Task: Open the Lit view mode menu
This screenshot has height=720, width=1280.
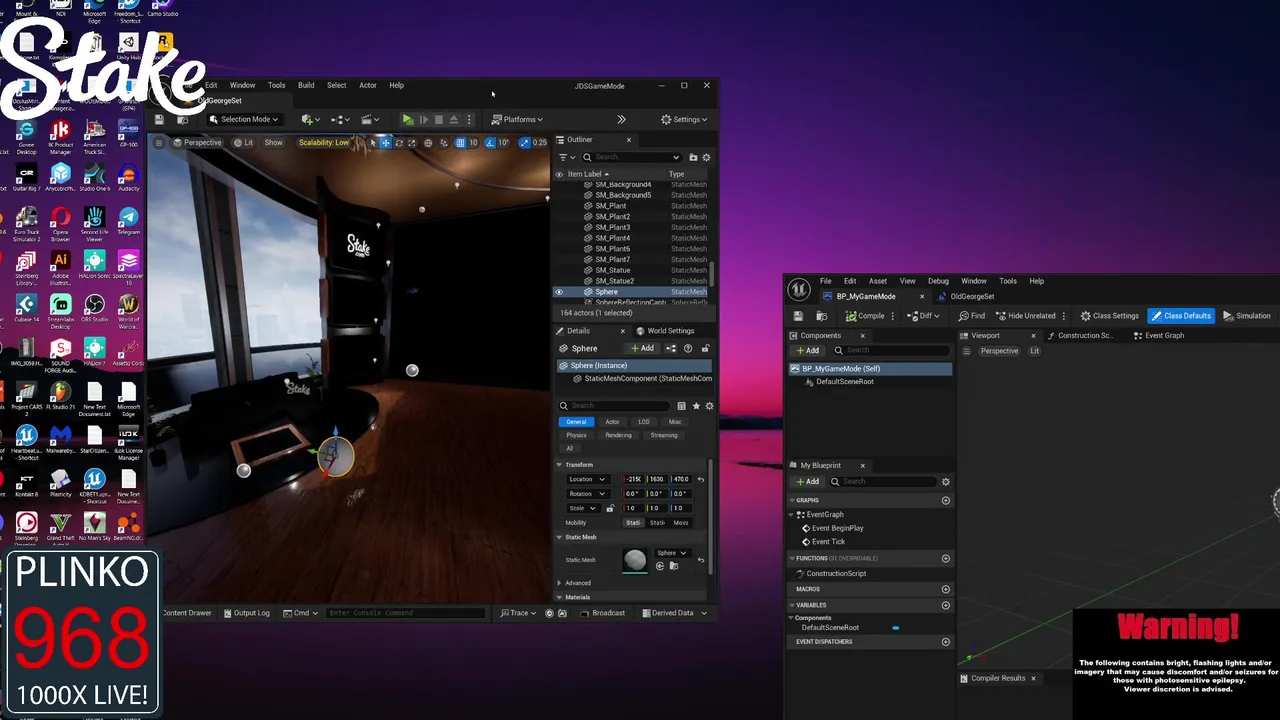Action: (x=243, y=142)
